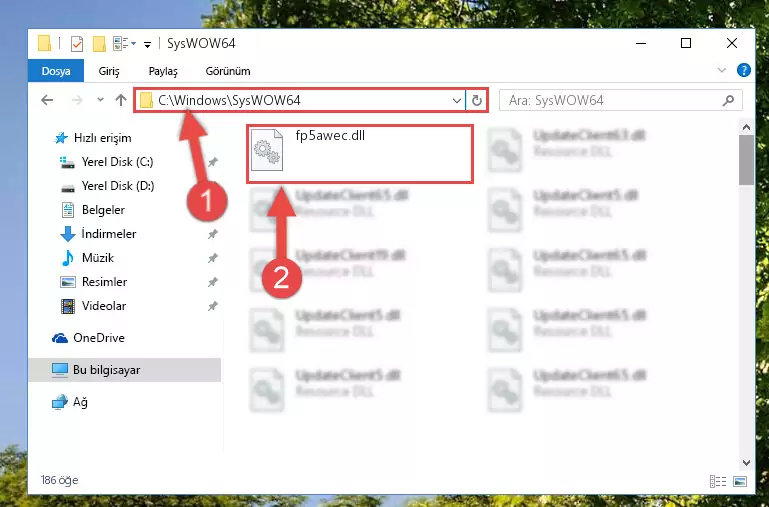Open Ağ in the navigation pane

click(x=80, y=402)
